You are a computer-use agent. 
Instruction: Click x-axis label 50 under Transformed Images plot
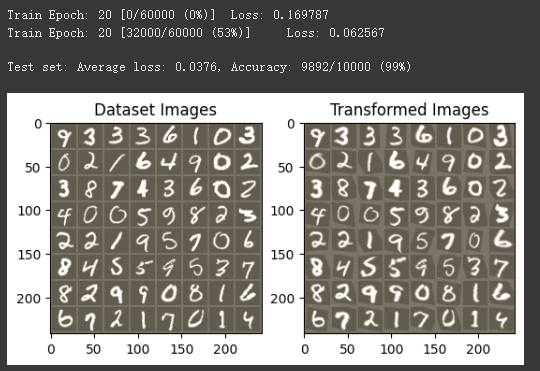[347, 349]
